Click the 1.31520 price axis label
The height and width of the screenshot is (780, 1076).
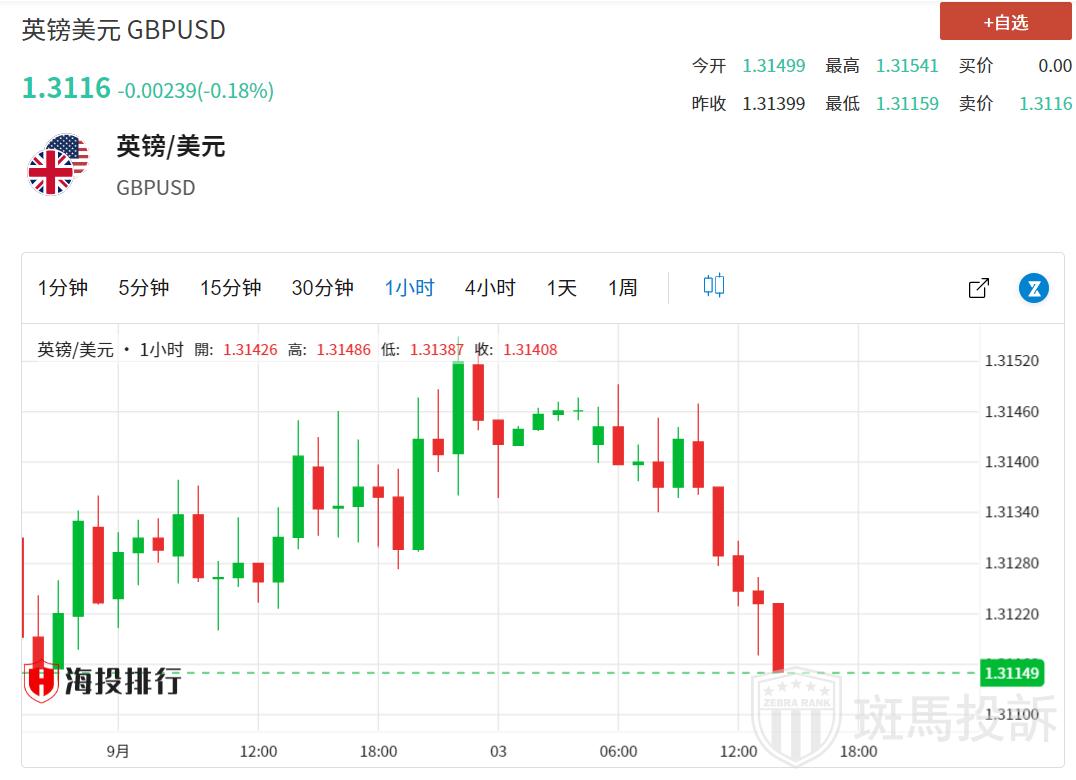click(1011, 361)
